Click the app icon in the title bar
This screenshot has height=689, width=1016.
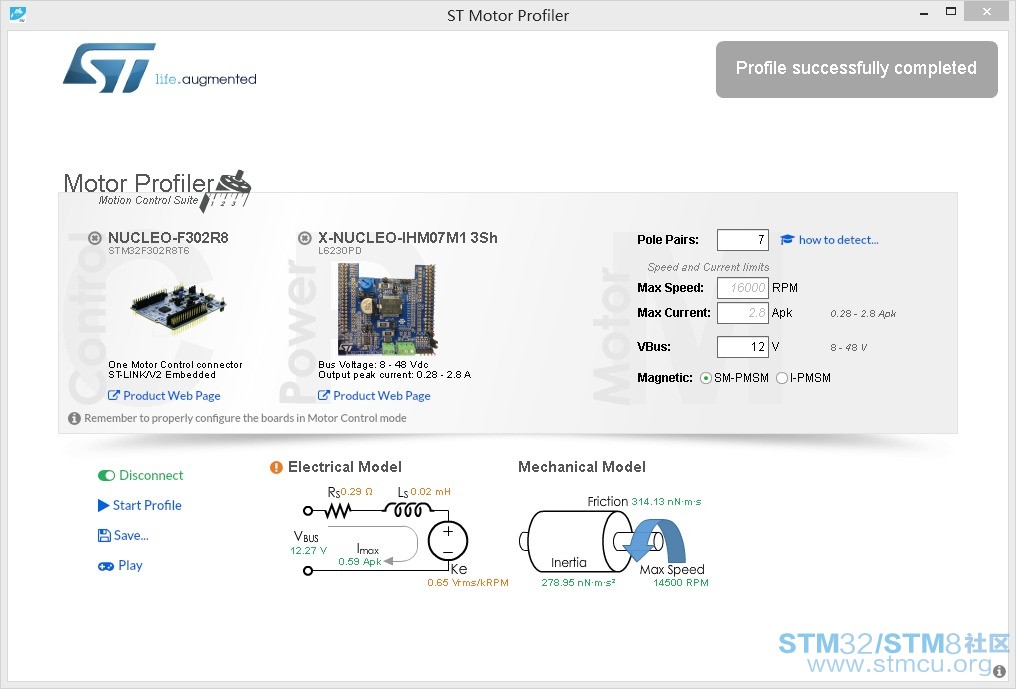(17, 13)
